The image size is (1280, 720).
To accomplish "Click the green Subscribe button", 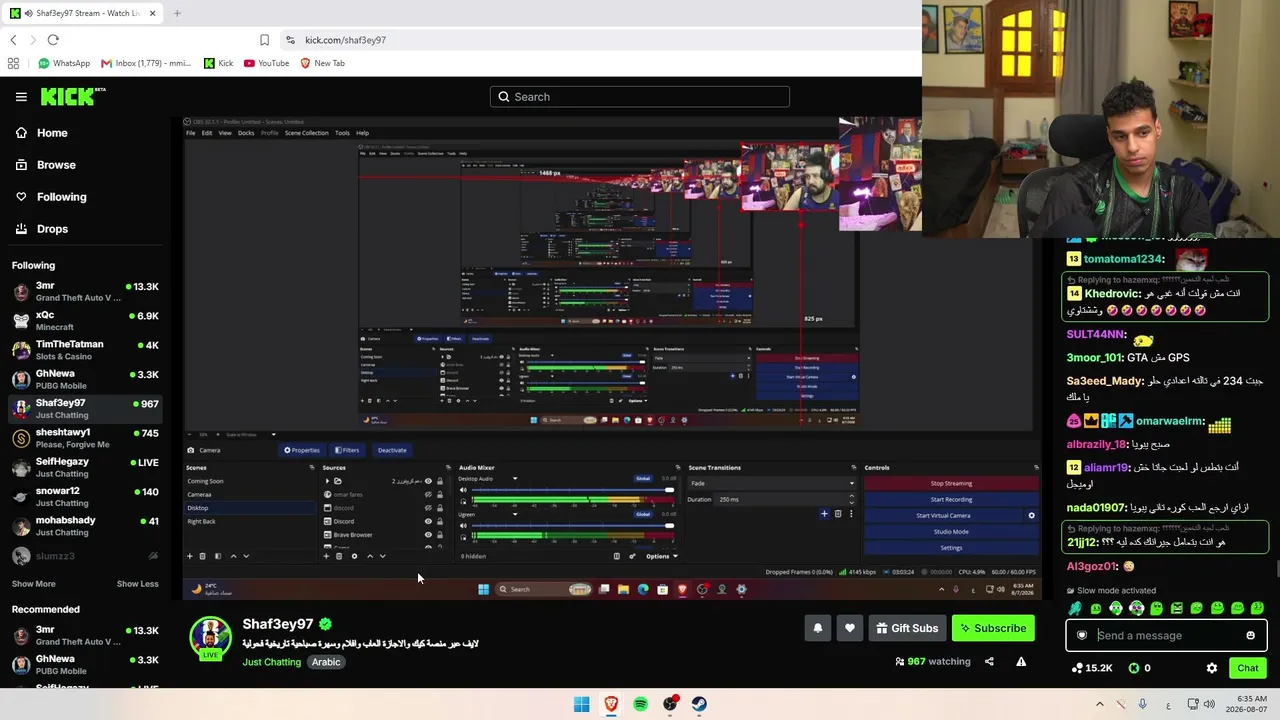I will [993, 628].
